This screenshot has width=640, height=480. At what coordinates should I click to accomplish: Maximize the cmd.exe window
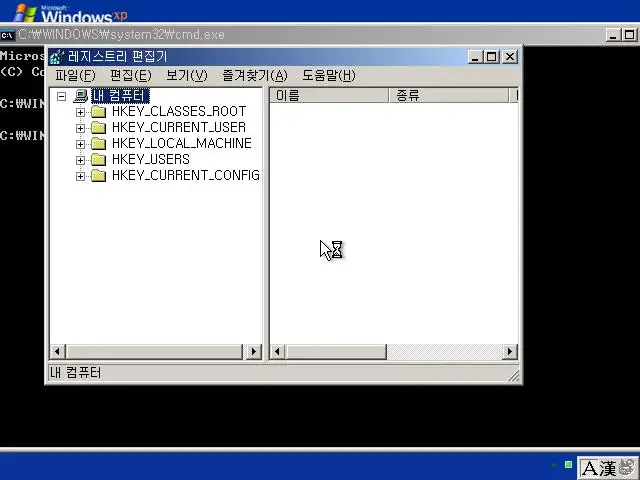pyautogui.click(x=630, y=35)
